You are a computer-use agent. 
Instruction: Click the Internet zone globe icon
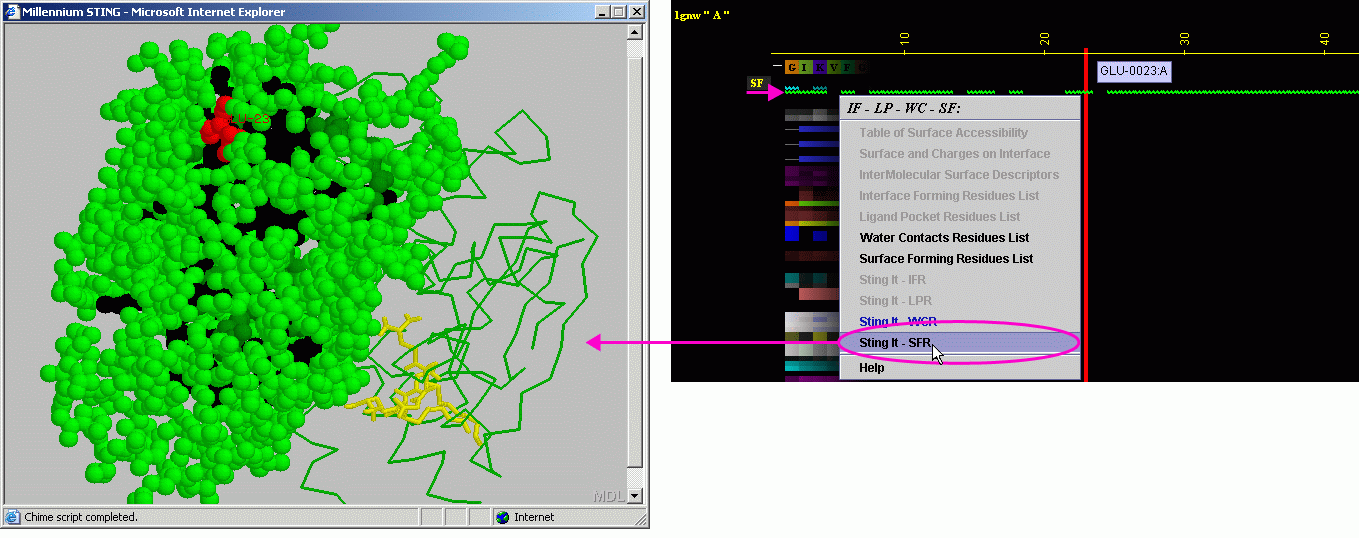(x=502, y=517)
